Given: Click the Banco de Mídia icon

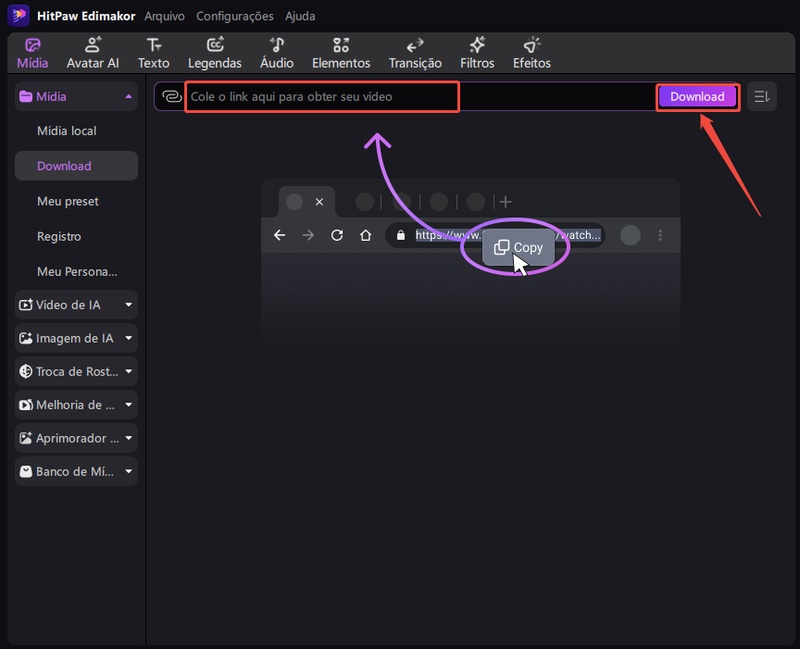Looking at the screenshot, I should click(26, 471).
